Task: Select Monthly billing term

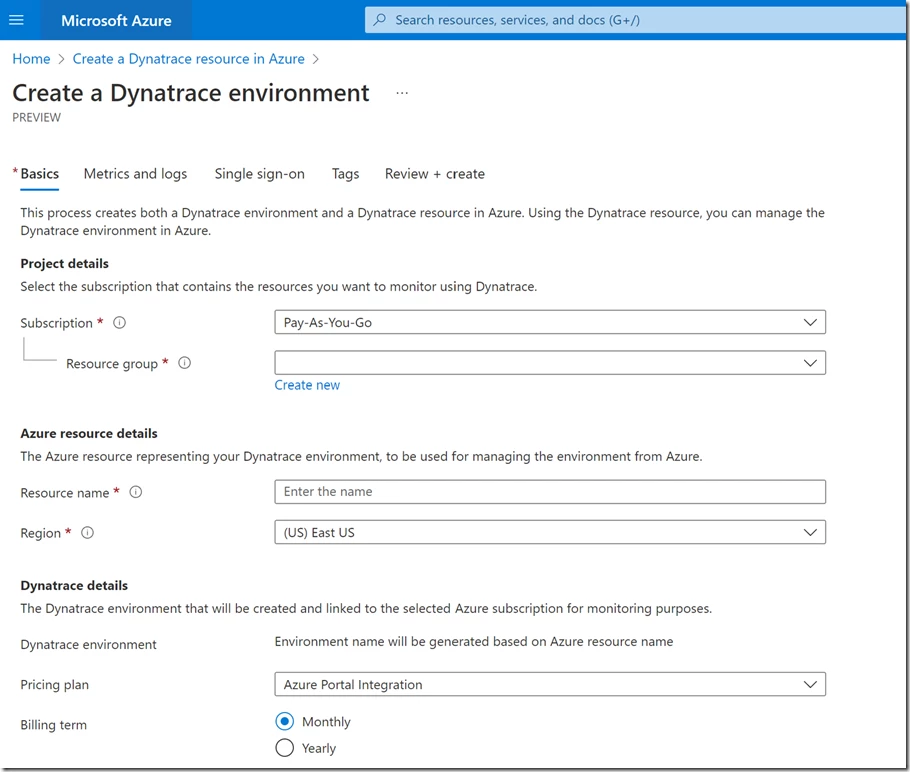Action: click(x=284, y=722)
